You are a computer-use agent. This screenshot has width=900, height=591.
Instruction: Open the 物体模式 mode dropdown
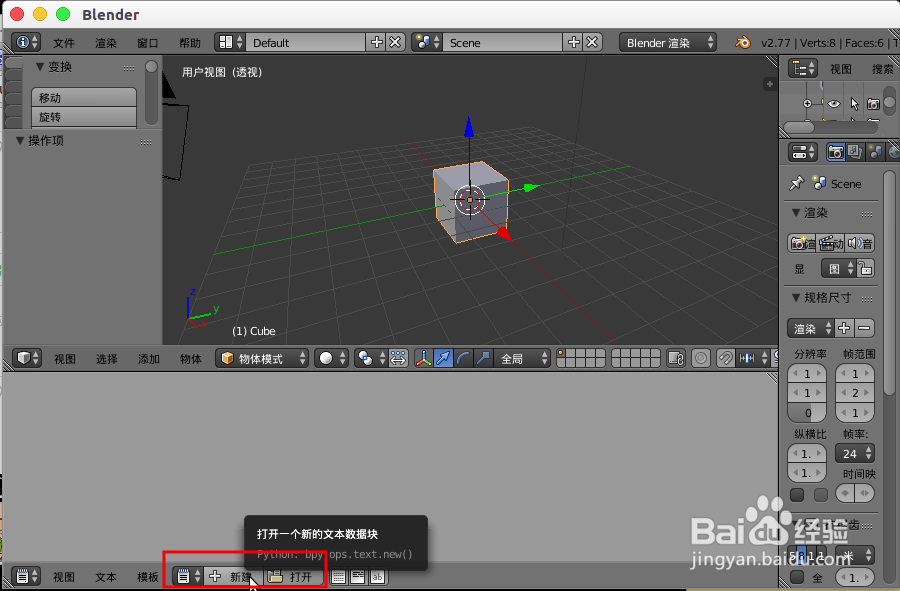(260, 358)
